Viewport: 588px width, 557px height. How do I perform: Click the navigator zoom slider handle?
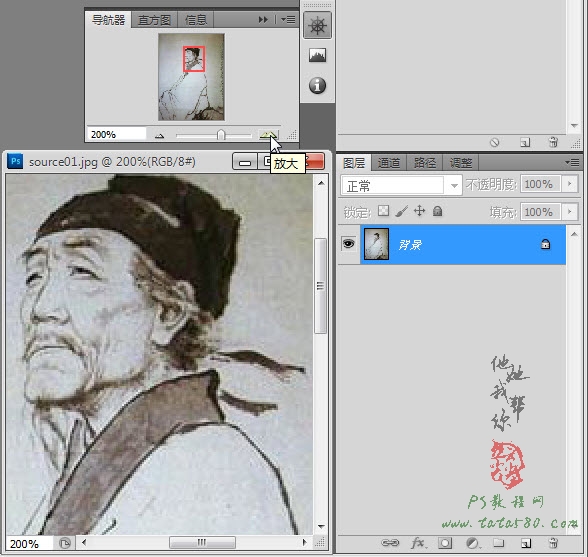221,135
